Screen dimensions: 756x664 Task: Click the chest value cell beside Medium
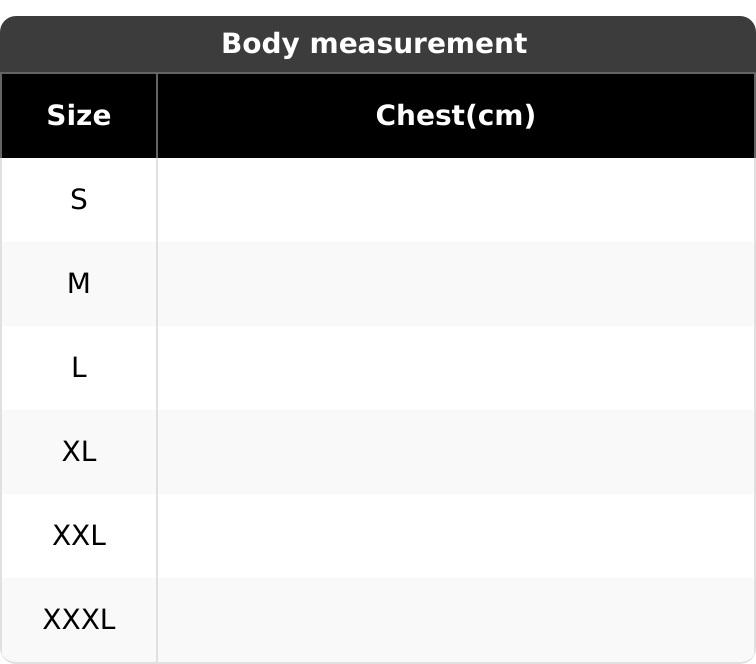coord(455,284)
